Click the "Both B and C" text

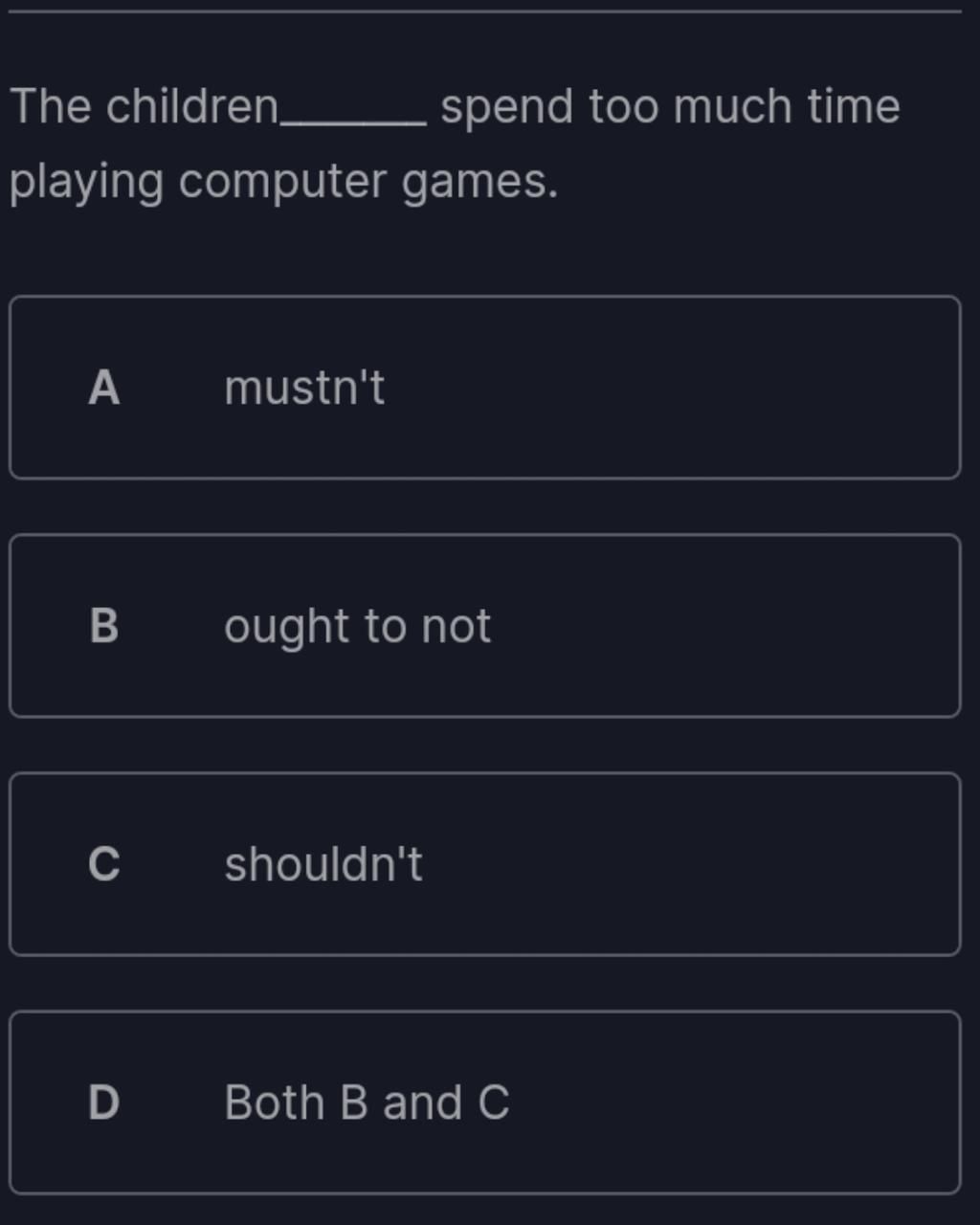point(367,1102)
